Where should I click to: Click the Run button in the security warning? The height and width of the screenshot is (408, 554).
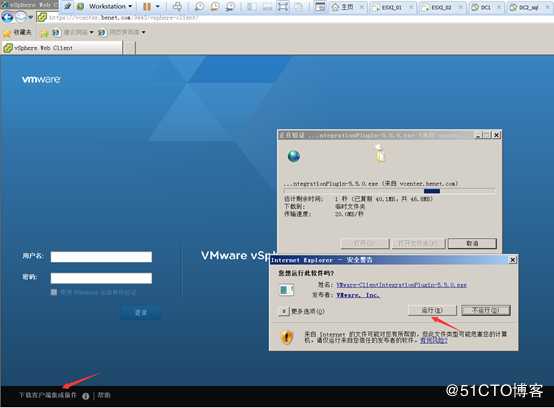tap(432, 311)
